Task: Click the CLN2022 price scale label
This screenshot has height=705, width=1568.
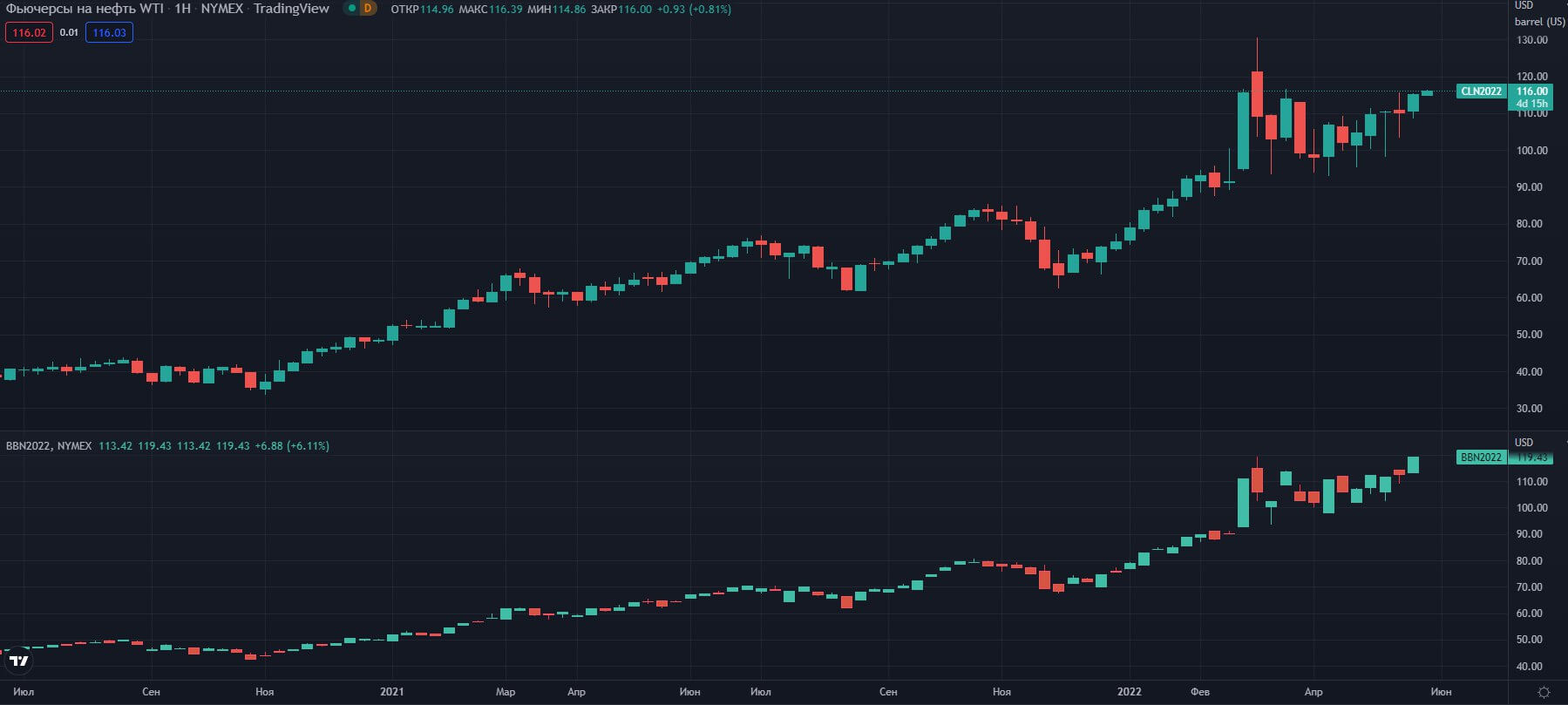Action: [1482, 92]
